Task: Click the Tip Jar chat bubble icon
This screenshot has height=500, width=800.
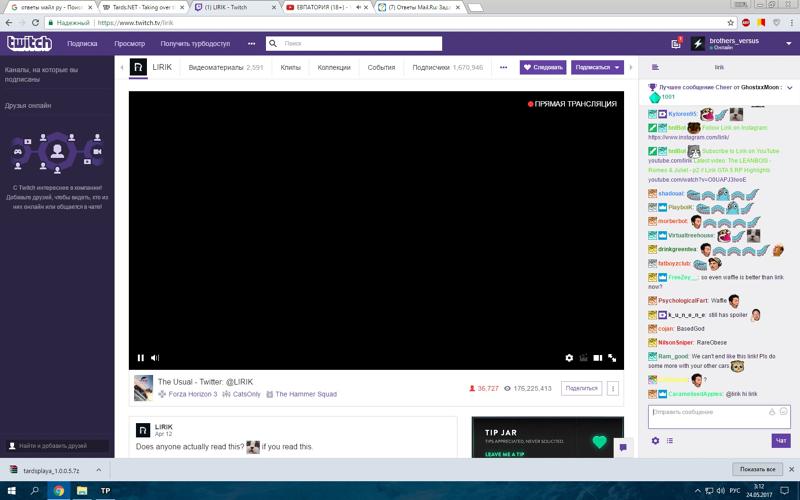Action: pos(622,447)
